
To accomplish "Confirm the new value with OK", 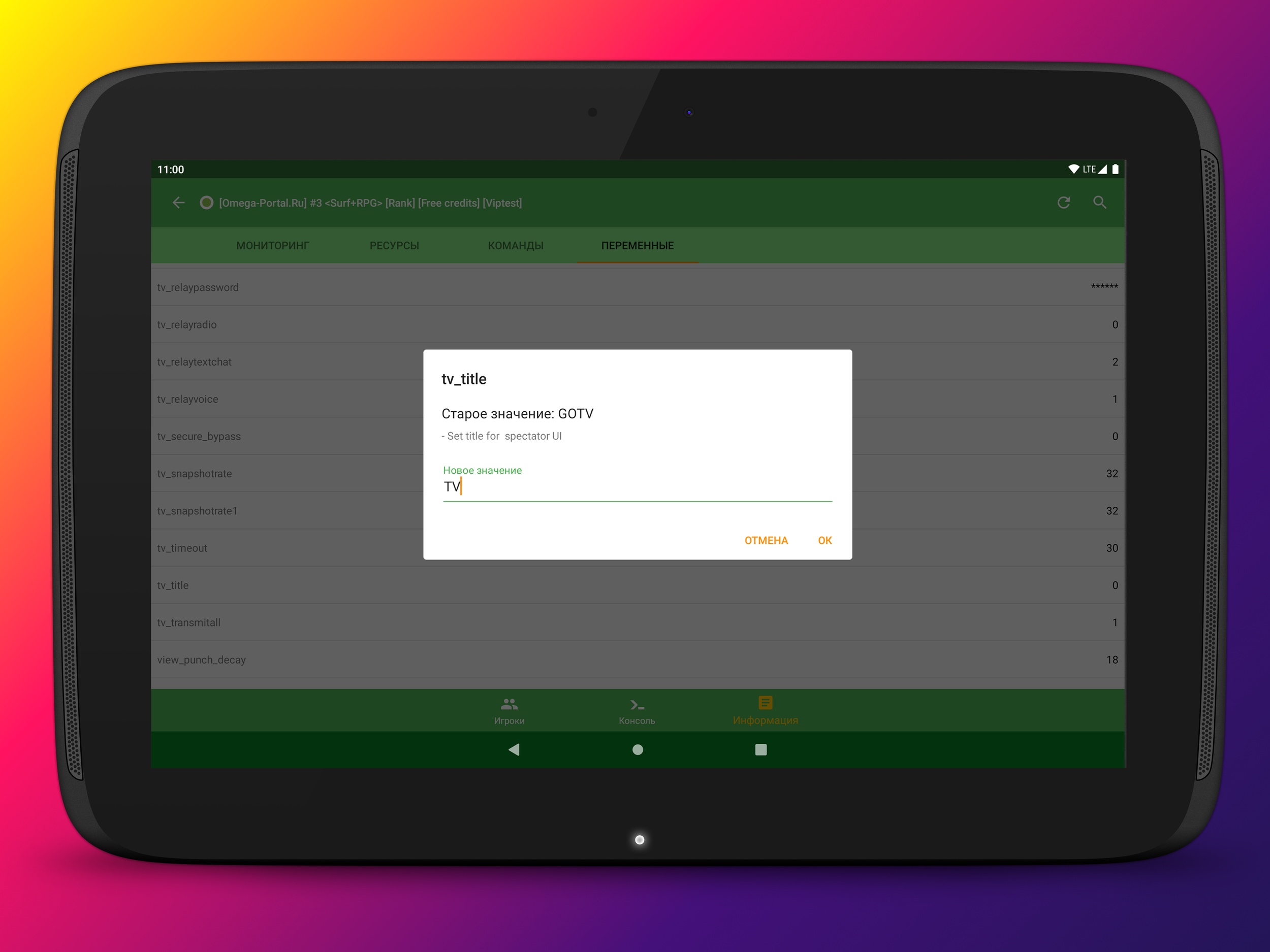I will click(x=824, y=541).
